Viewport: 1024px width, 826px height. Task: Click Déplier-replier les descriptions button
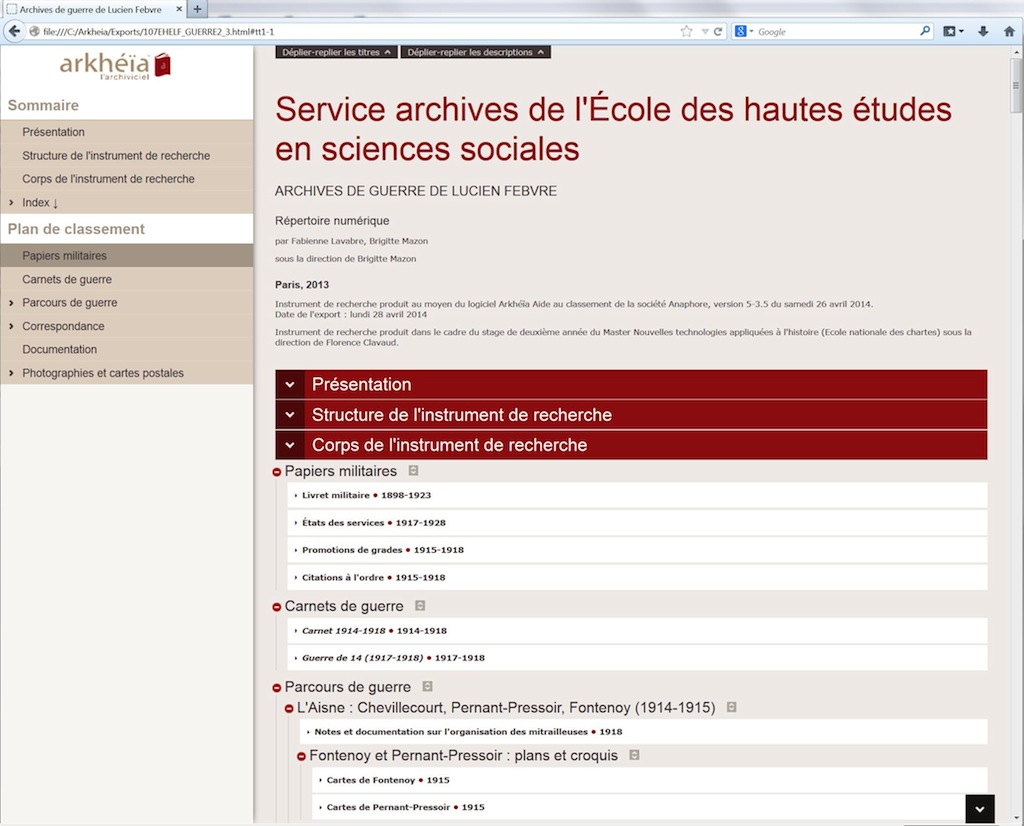475,52
